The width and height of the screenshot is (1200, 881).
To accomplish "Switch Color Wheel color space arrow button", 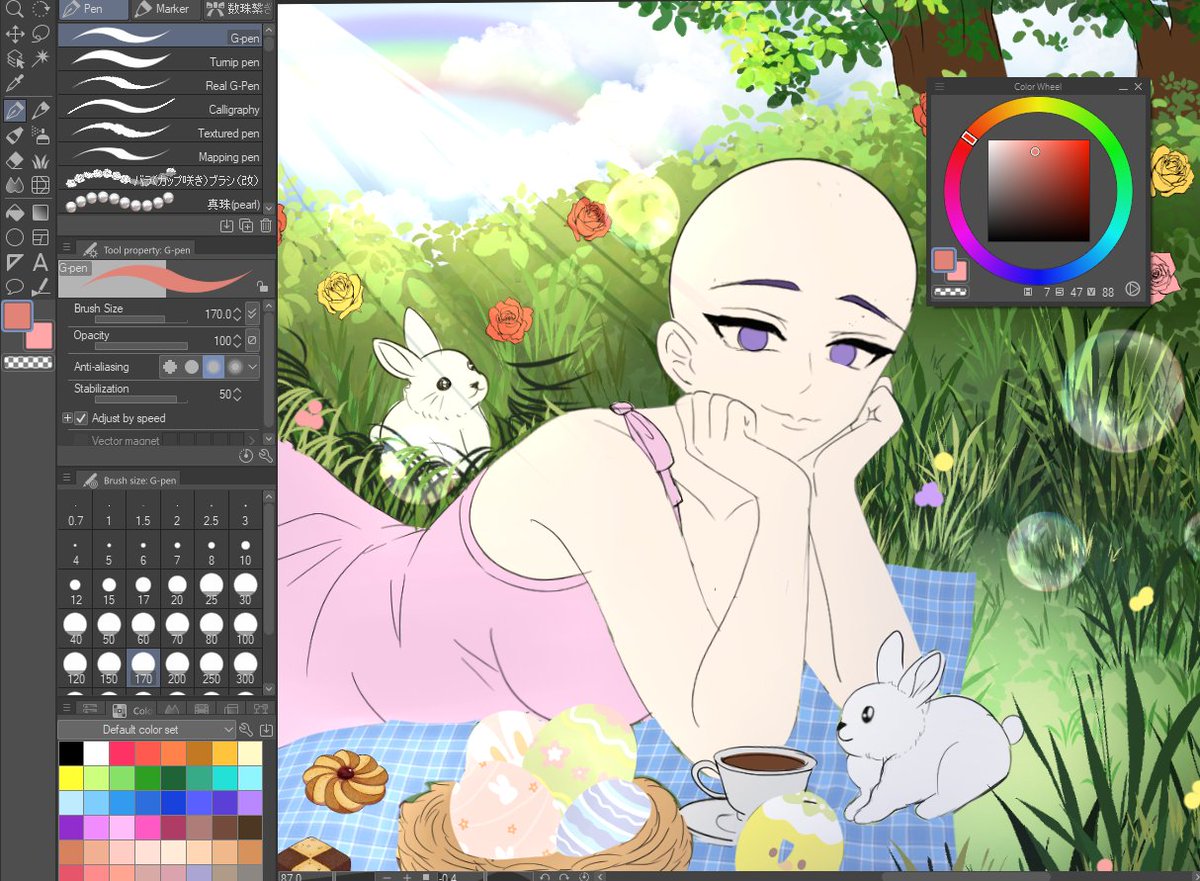I will tap(1133, 289).
